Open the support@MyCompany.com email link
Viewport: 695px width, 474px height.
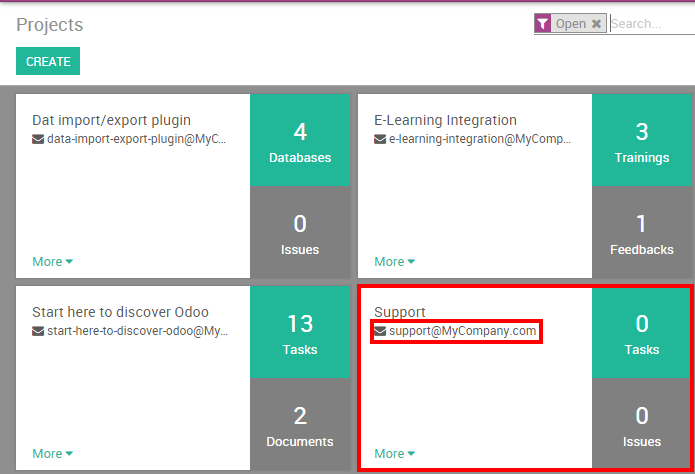(462, 331)
